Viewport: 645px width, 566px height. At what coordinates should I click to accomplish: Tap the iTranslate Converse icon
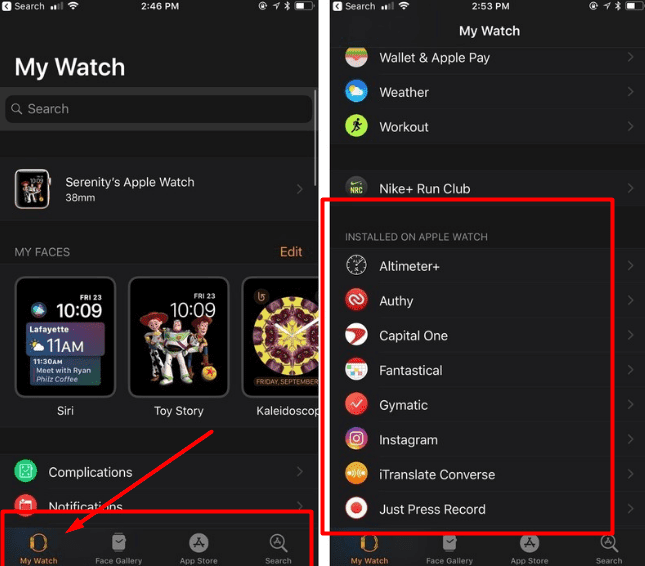point(356,473)
